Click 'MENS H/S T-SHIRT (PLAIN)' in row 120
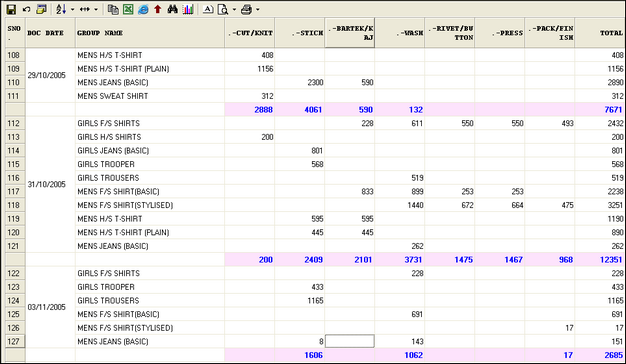This screenshot has width=626, height=364. coord(123,232)
